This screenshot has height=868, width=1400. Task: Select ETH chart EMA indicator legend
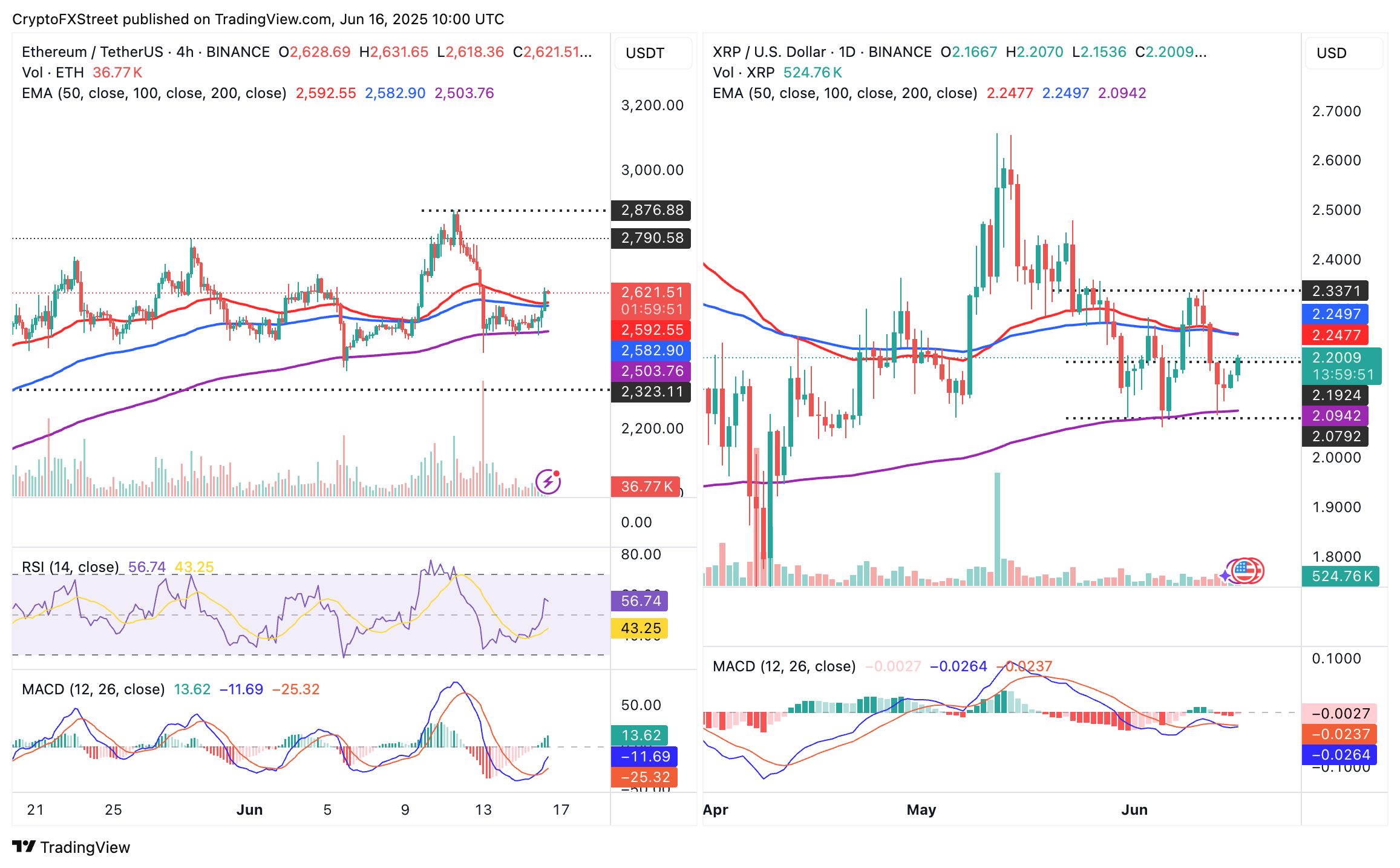click(x=154, y=93)
